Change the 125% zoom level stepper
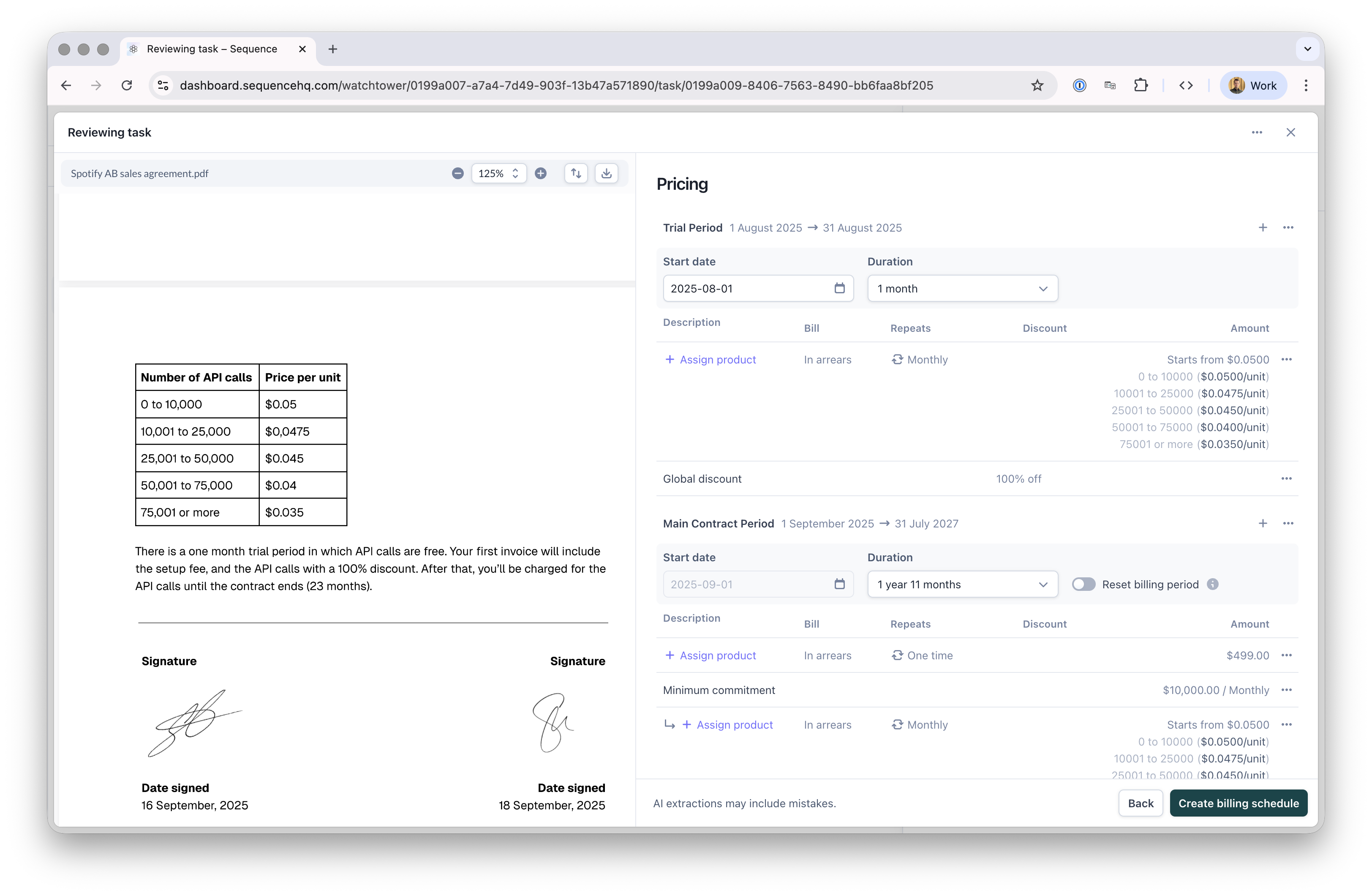The width and height of the screenshot is (1372, 896). coord(515,173)
